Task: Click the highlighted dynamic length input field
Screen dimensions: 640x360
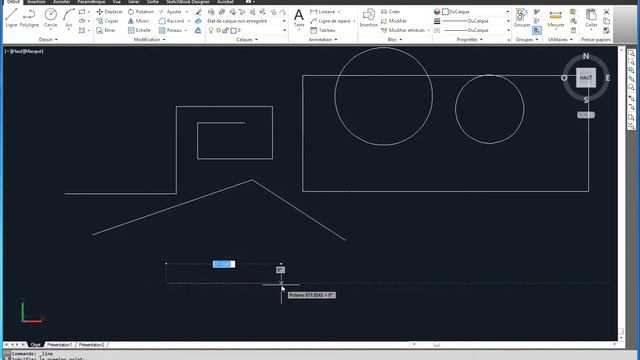Action: [x=224, y=264]
